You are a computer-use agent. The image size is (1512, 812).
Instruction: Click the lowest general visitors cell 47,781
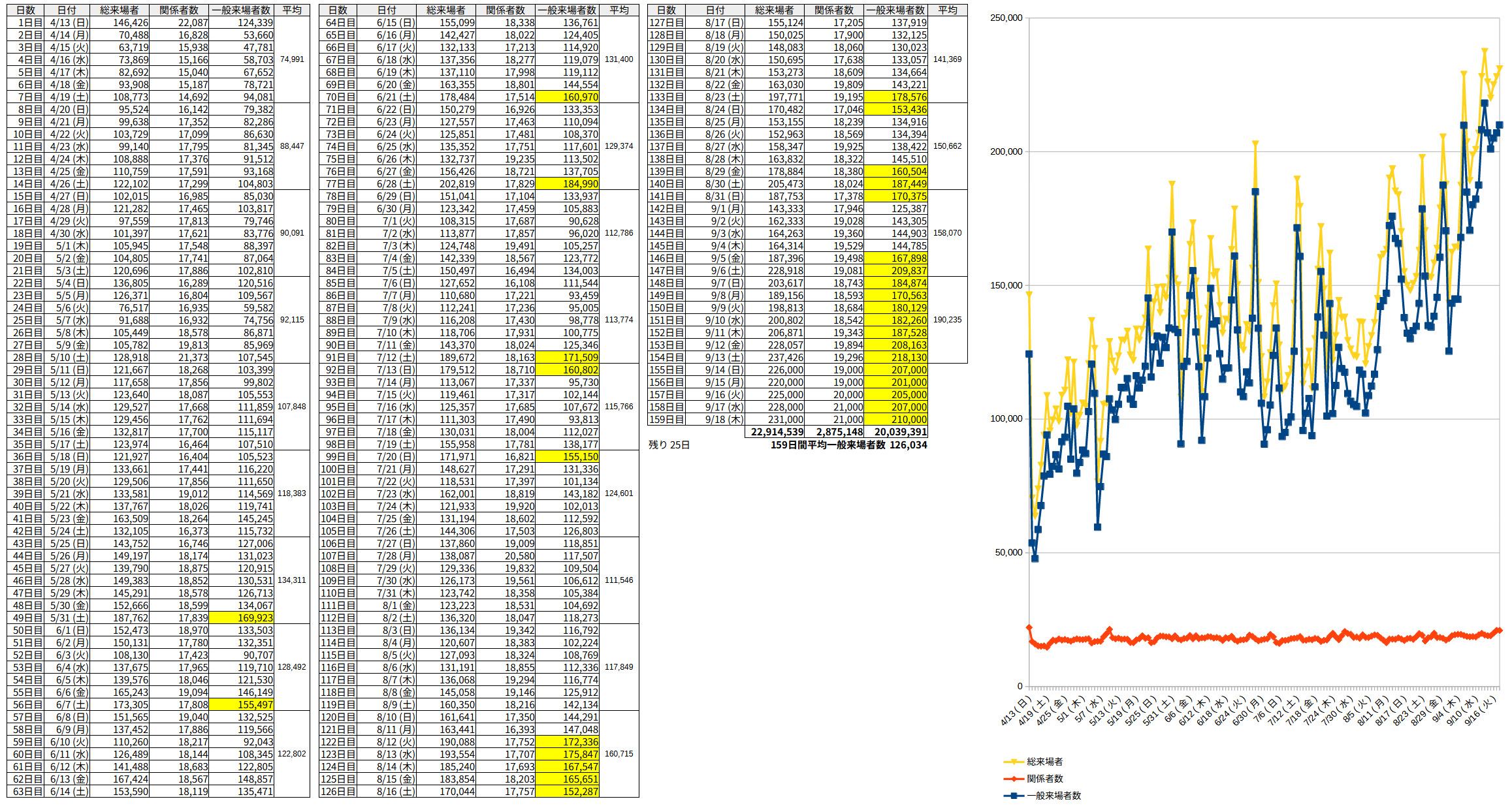242,48
